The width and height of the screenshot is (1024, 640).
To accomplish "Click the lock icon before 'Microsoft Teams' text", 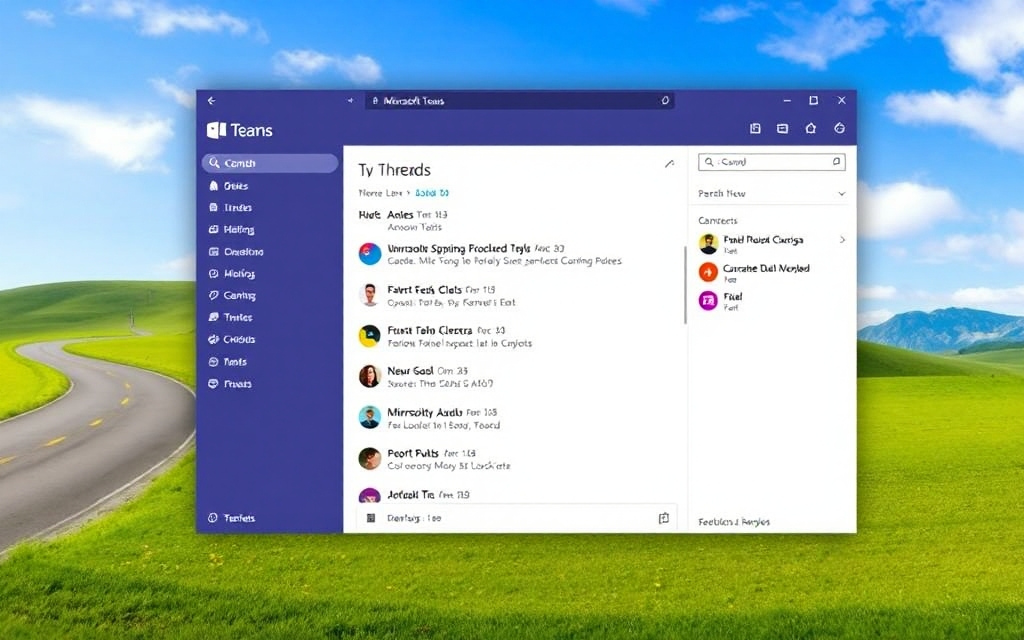I will pos(375,101).
